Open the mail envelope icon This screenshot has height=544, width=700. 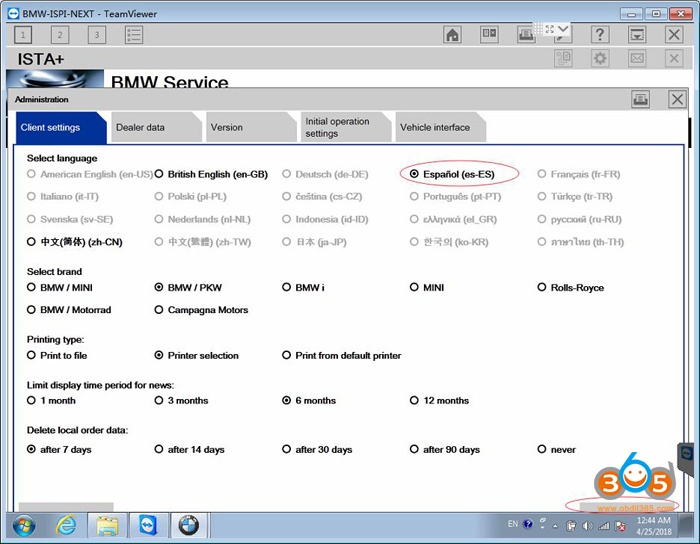coord(637,58)
